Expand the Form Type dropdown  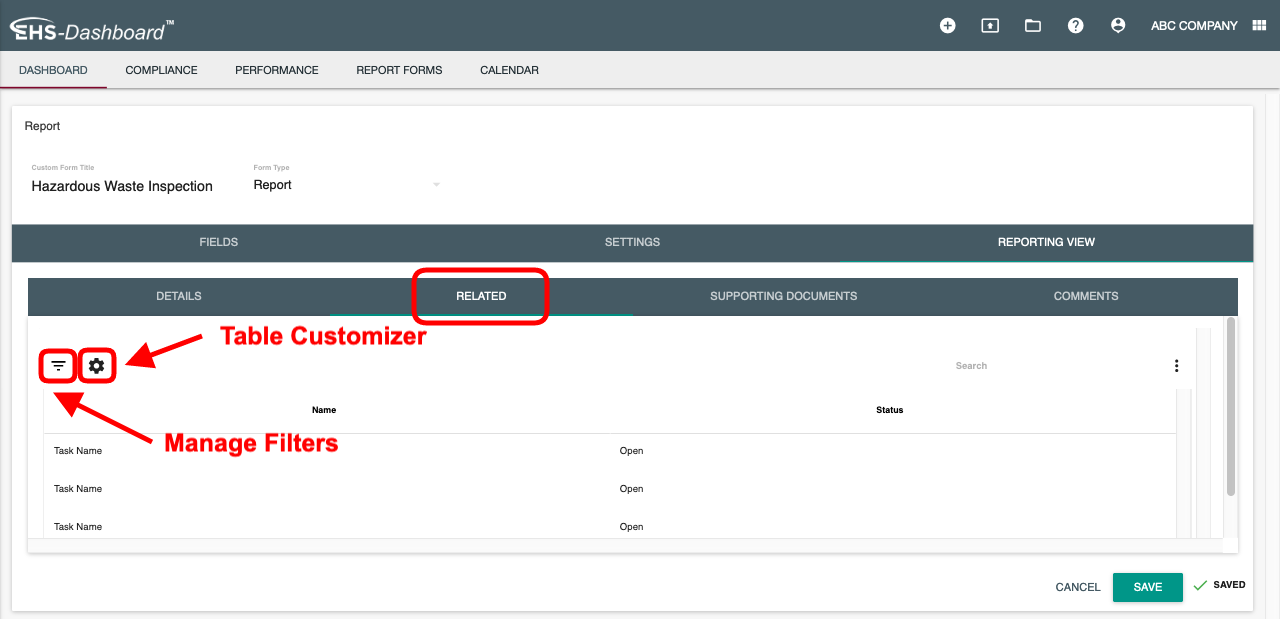(436, 185)
